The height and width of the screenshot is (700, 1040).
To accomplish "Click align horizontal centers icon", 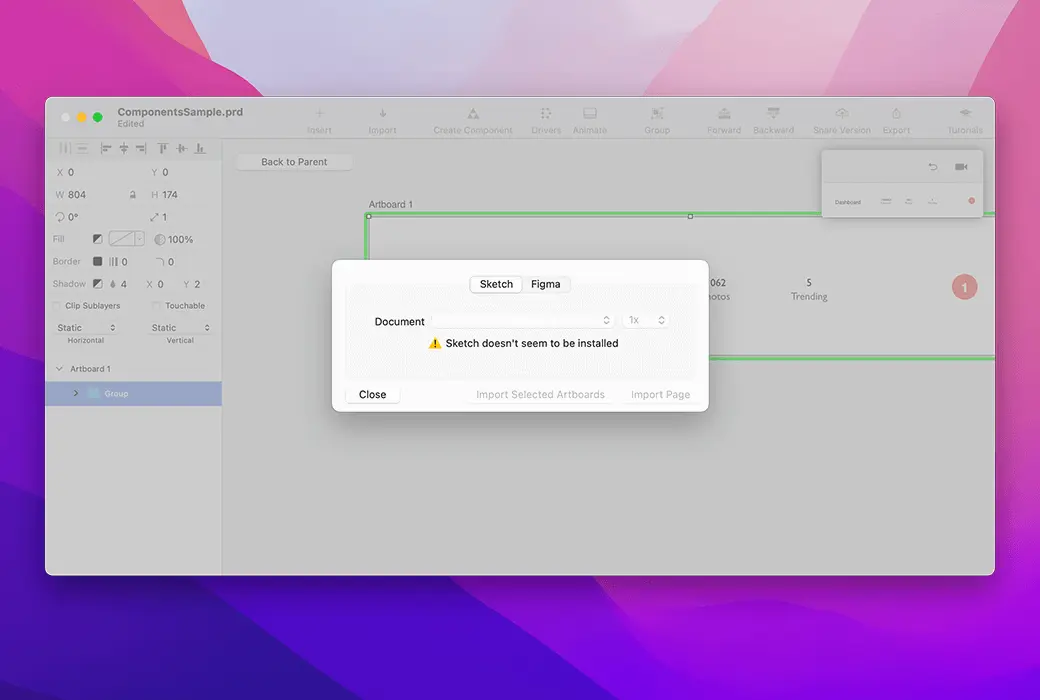I will (123, 148).
